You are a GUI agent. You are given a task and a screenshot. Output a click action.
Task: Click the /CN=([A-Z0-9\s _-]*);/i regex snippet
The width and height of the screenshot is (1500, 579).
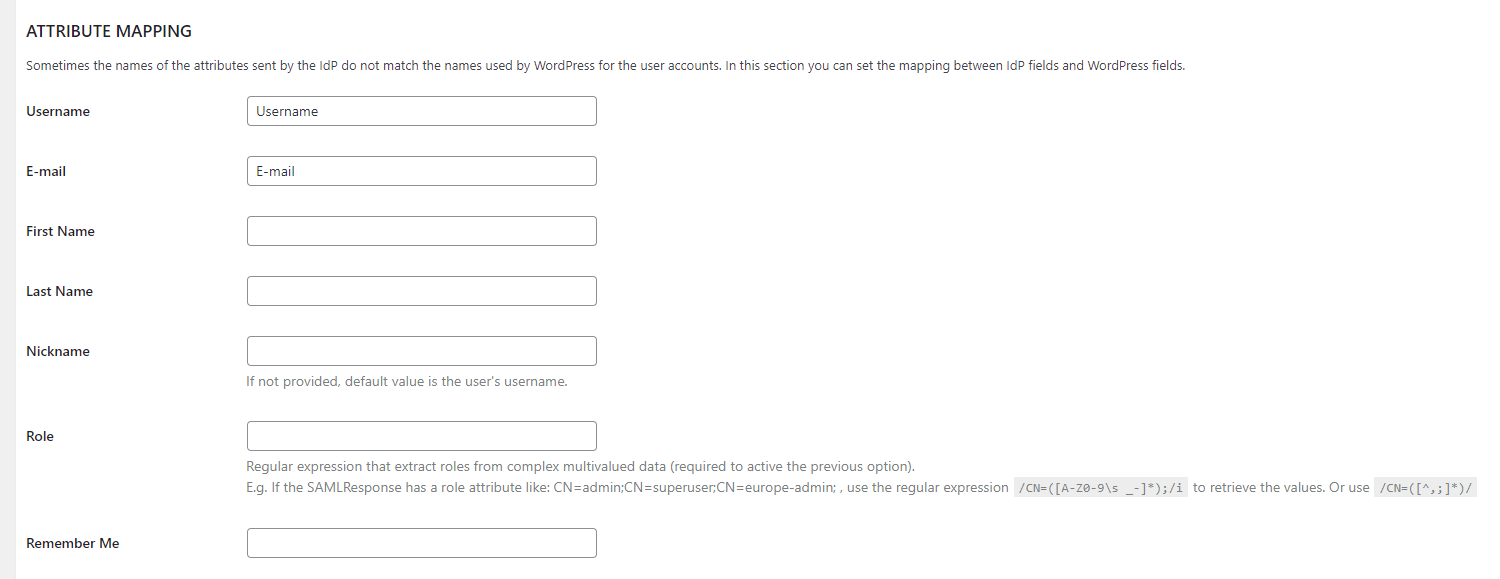pos(1101,488)
